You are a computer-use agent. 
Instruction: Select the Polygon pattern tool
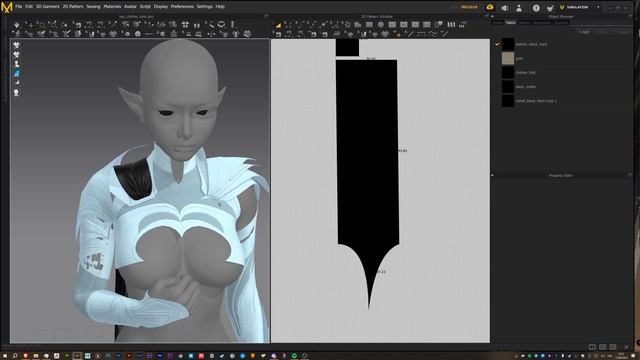358,25
